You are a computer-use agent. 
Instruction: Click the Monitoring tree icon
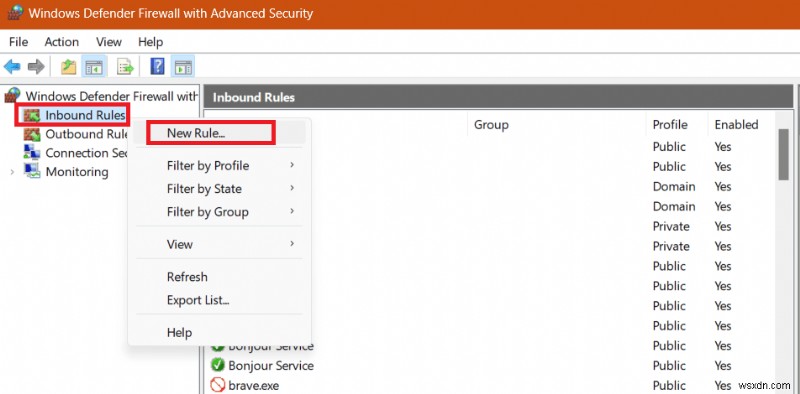tap(32, 171)
